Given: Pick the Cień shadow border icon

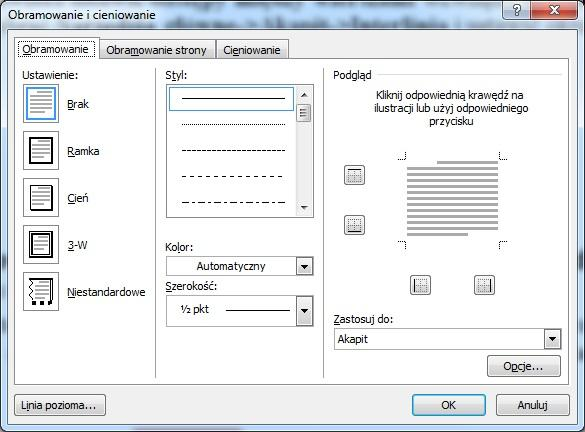Looking at the screenshot, I should coord(41,197).
